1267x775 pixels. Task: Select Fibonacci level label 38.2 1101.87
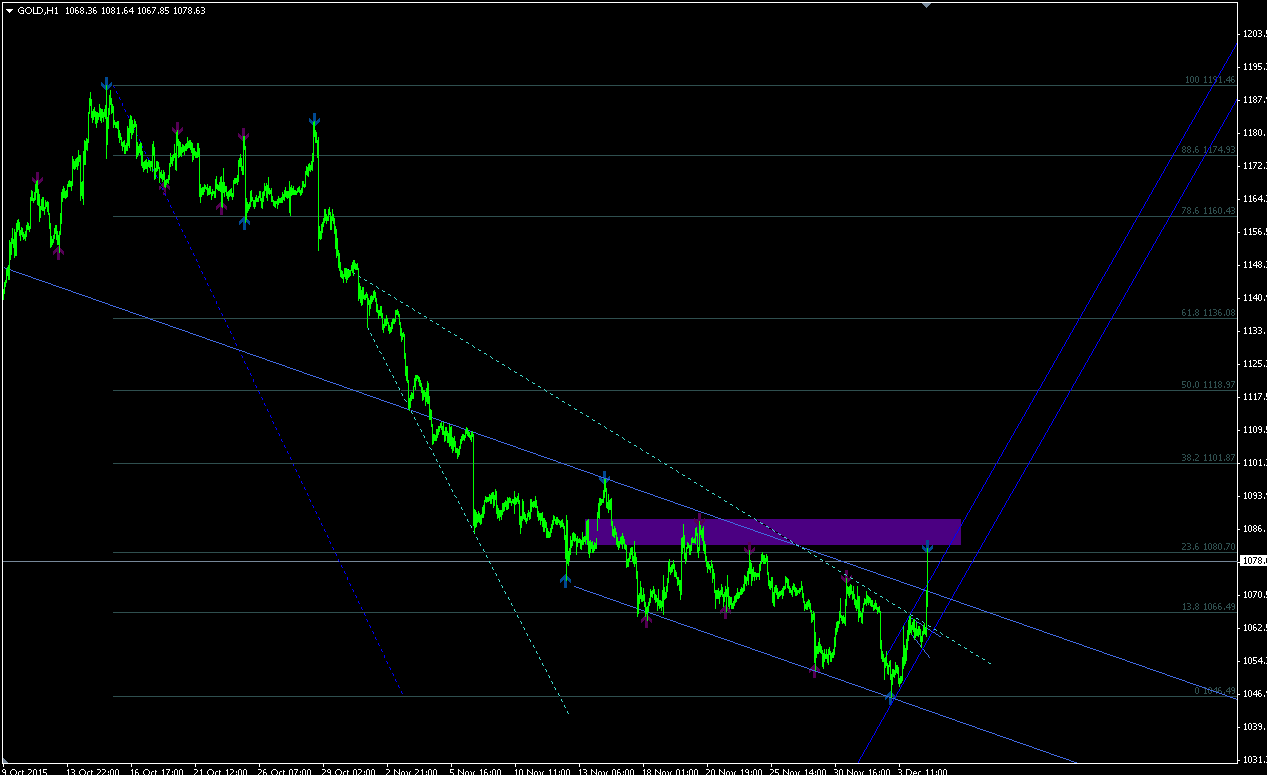point(1208,457)
